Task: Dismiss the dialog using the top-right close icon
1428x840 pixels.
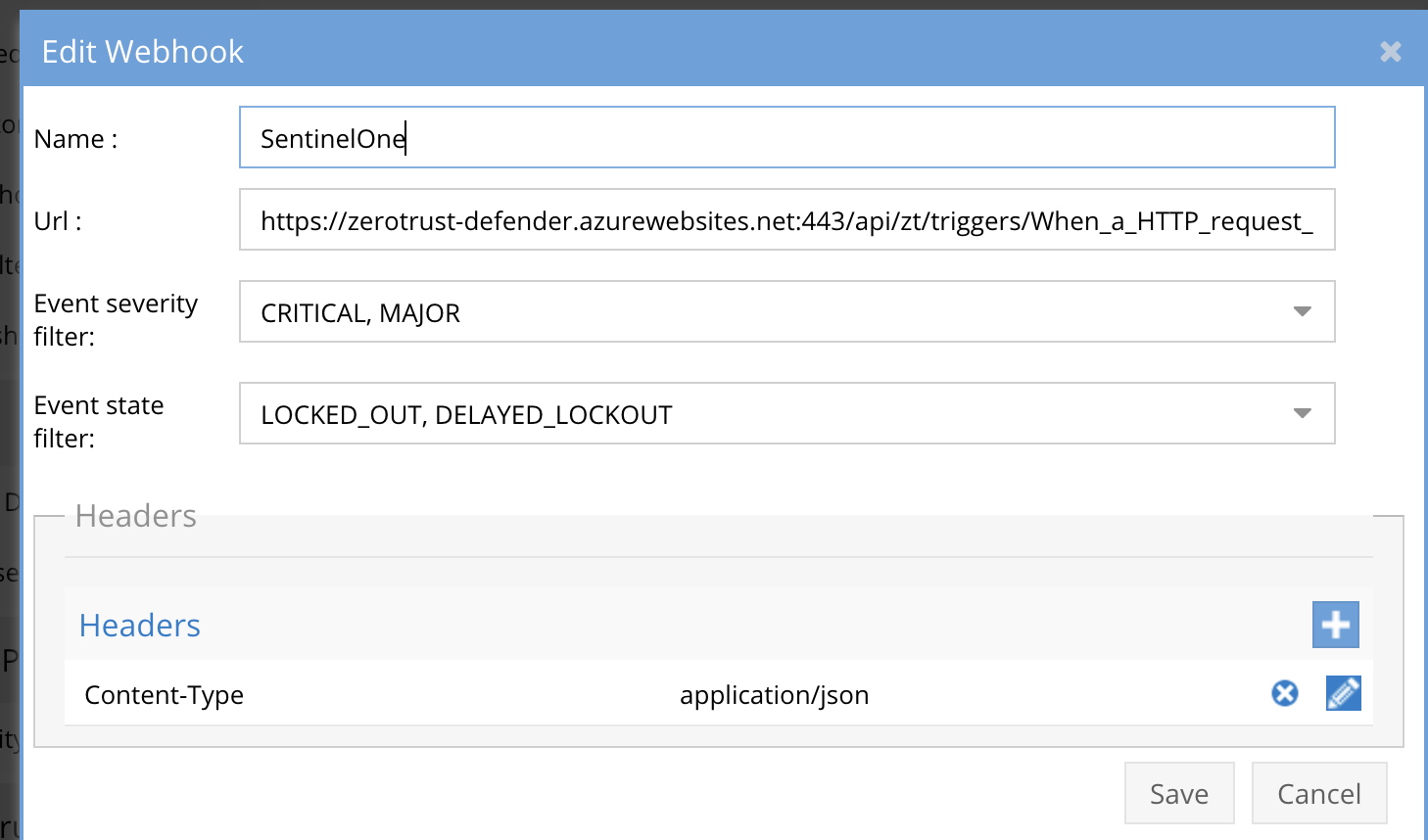Action: click(x=1390, y=51)
